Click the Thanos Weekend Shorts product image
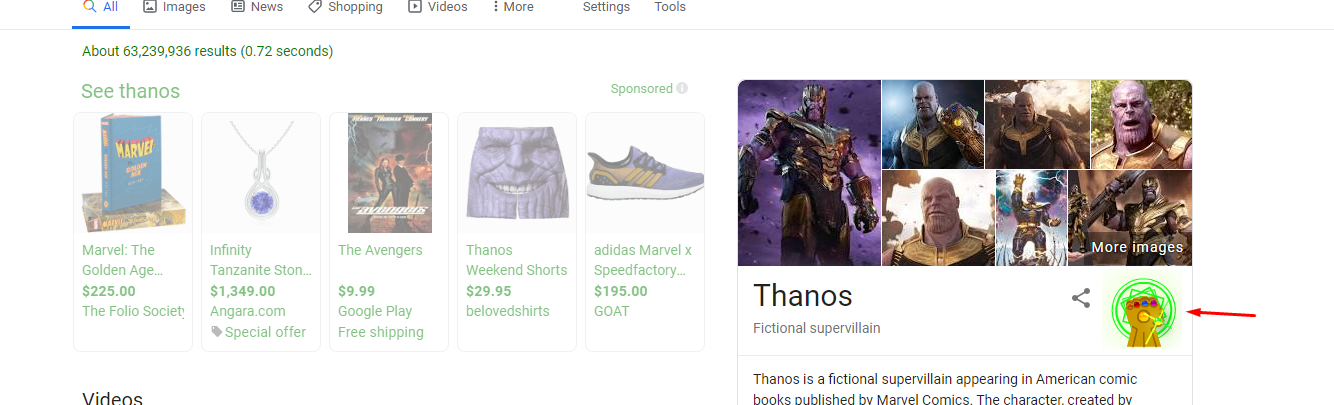Image resolution: width=1334 pixels, height=405 pixels. tap(517, 173)
